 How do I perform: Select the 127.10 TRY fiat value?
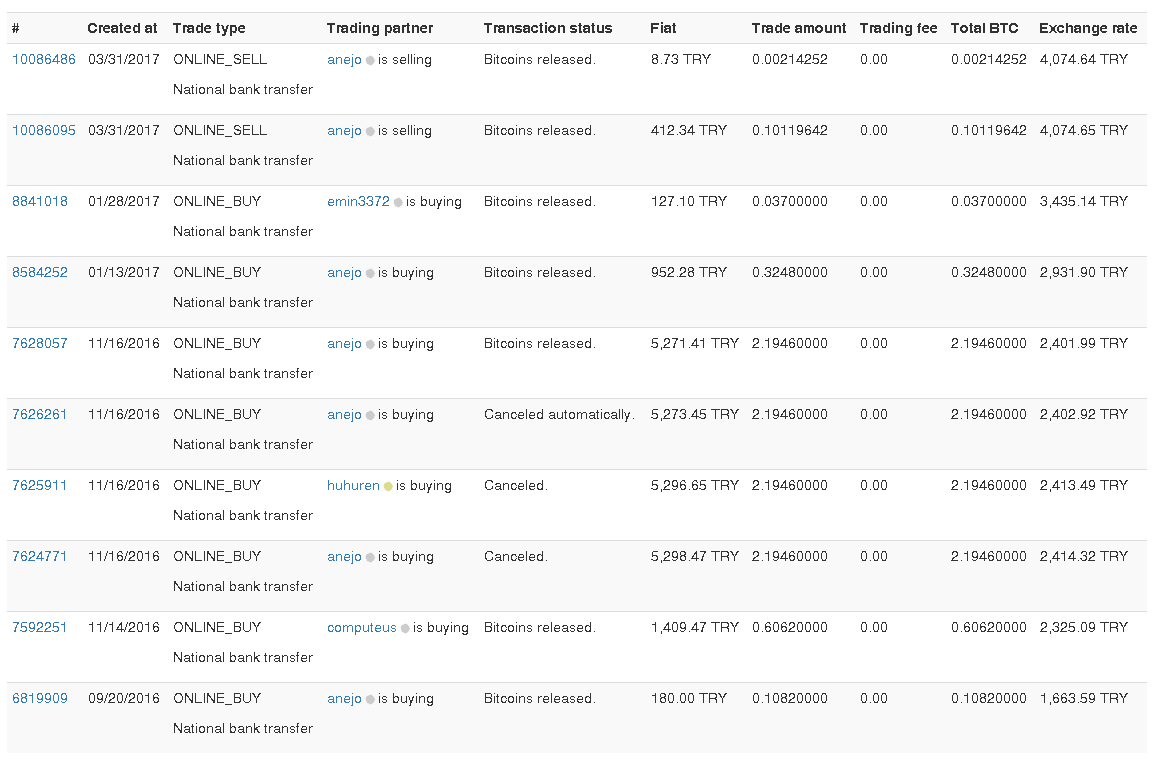coord(688,201)
